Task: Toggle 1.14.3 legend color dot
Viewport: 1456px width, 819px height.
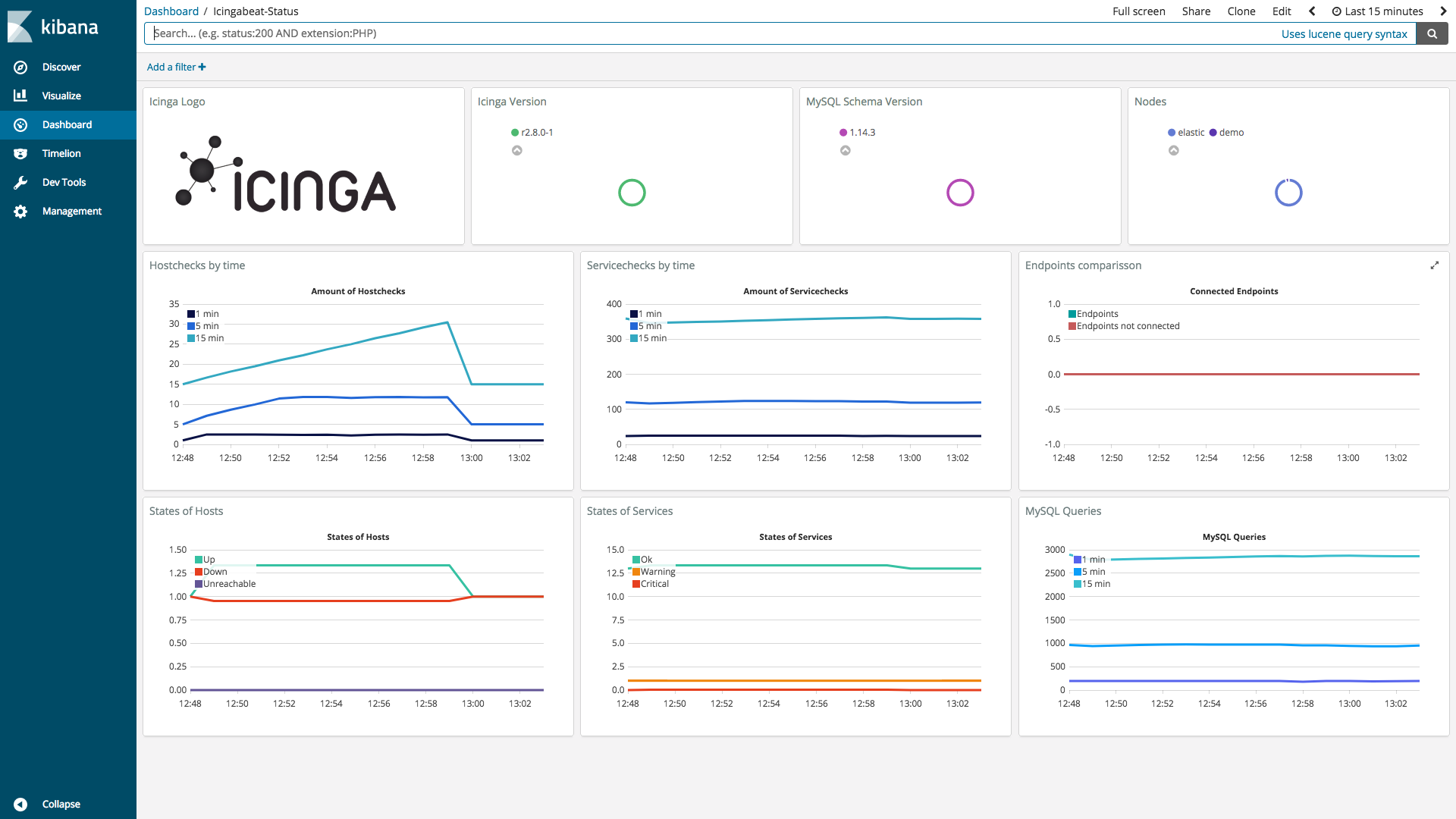Action: pos(843,133)
